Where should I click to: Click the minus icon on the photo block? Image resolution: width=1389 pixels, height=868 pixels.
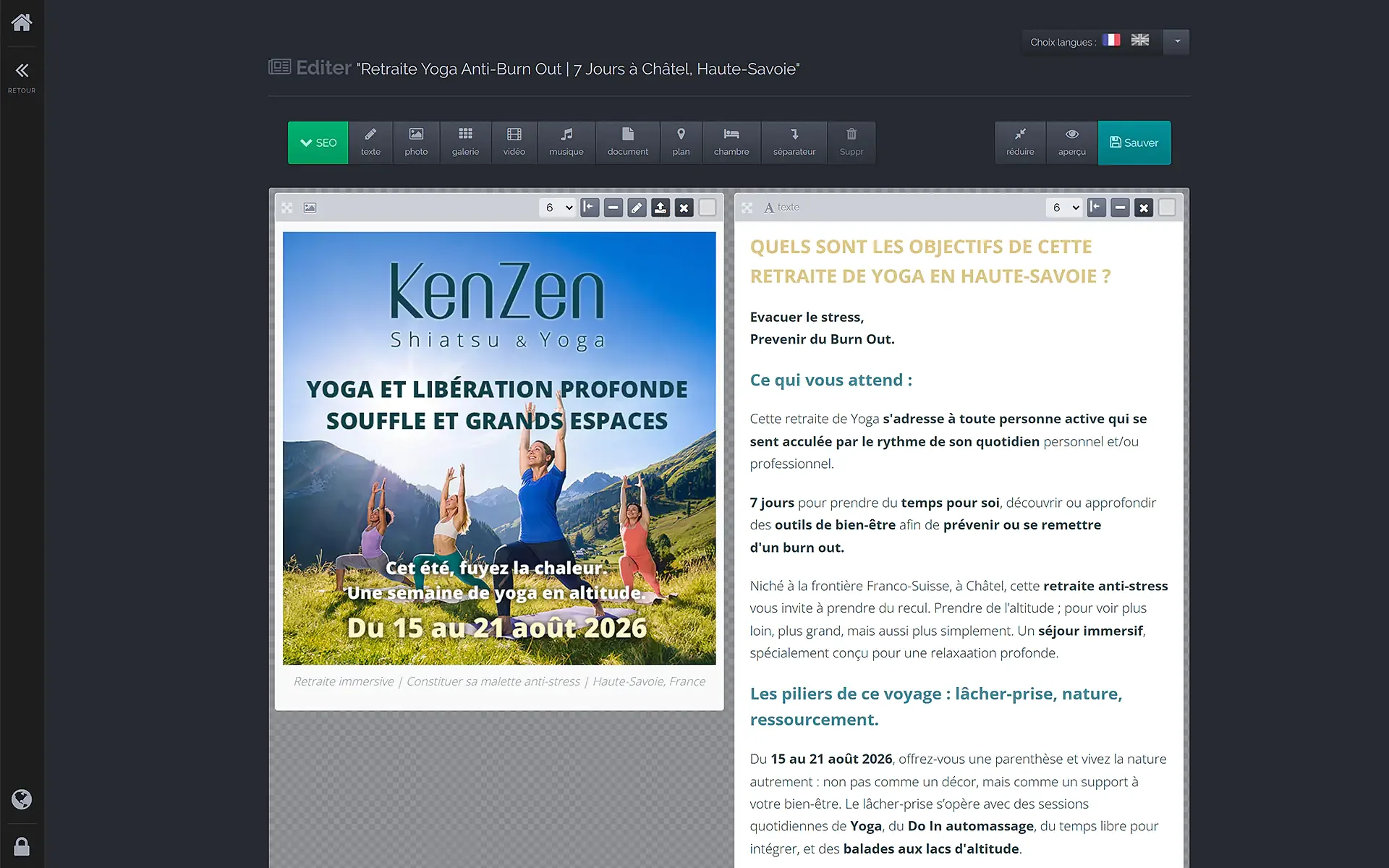(x=613, y=208)
